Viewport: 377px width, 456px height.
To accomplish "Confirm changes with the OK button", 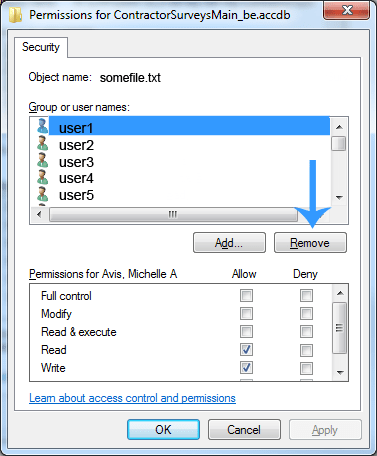I will [x=163, y=430].
